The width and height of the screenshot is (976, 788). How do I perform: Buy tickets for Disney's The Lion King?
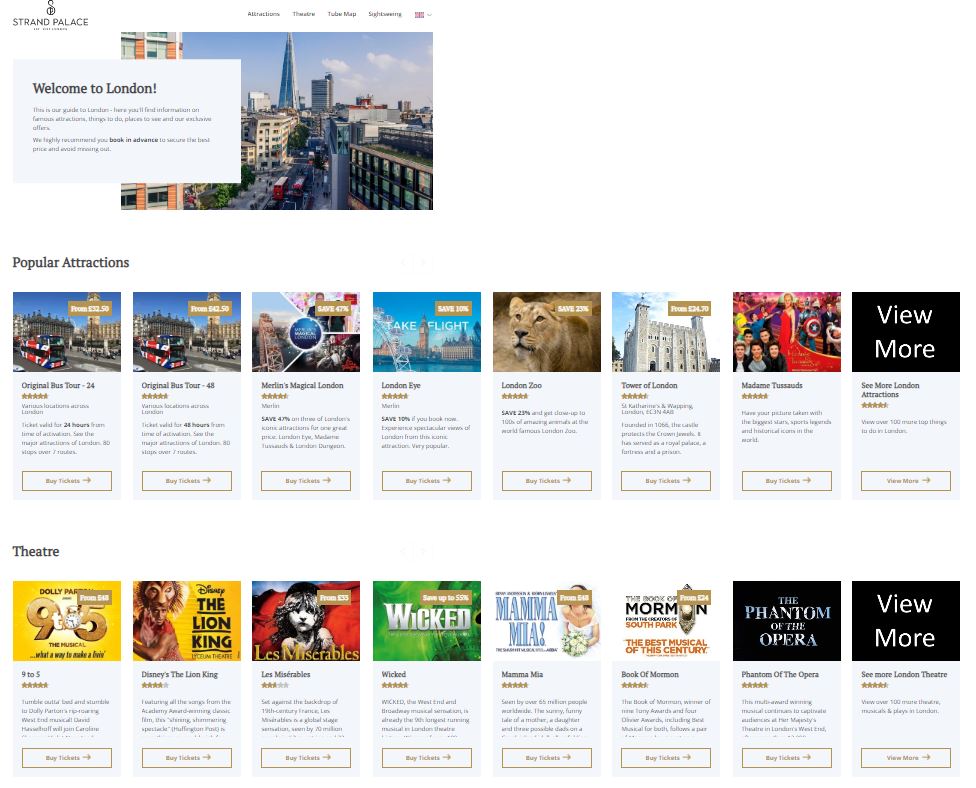(187, 758)
